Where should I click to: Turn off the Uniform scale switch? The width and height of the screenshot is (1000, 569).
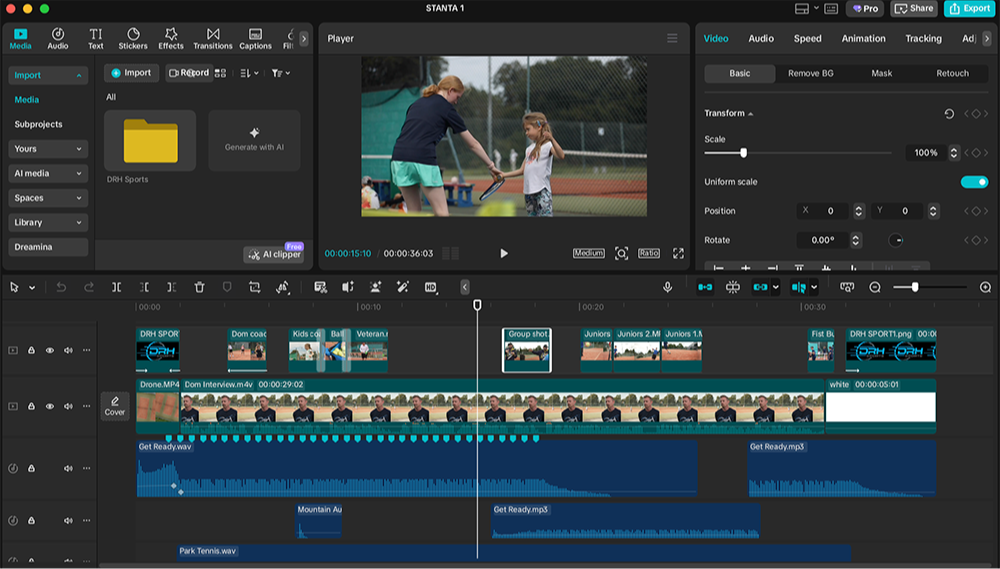point(973,182)
